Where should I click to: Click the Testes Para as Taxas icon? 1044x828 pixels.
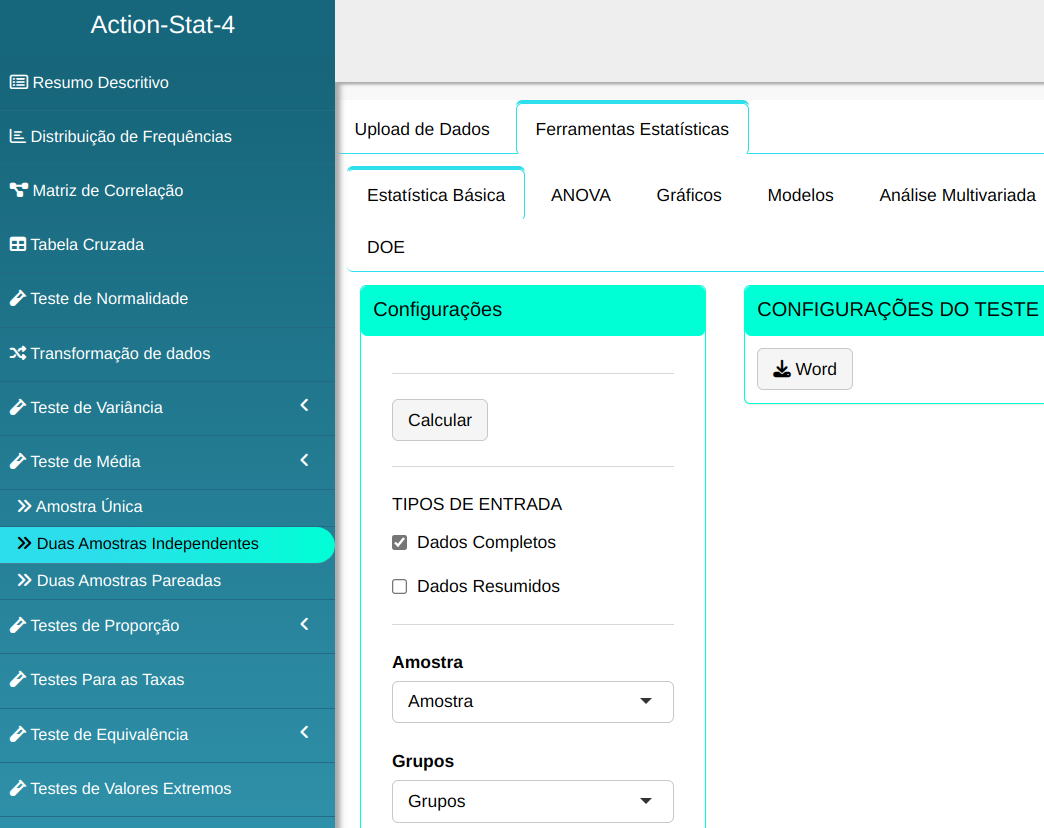coord(17,679)
